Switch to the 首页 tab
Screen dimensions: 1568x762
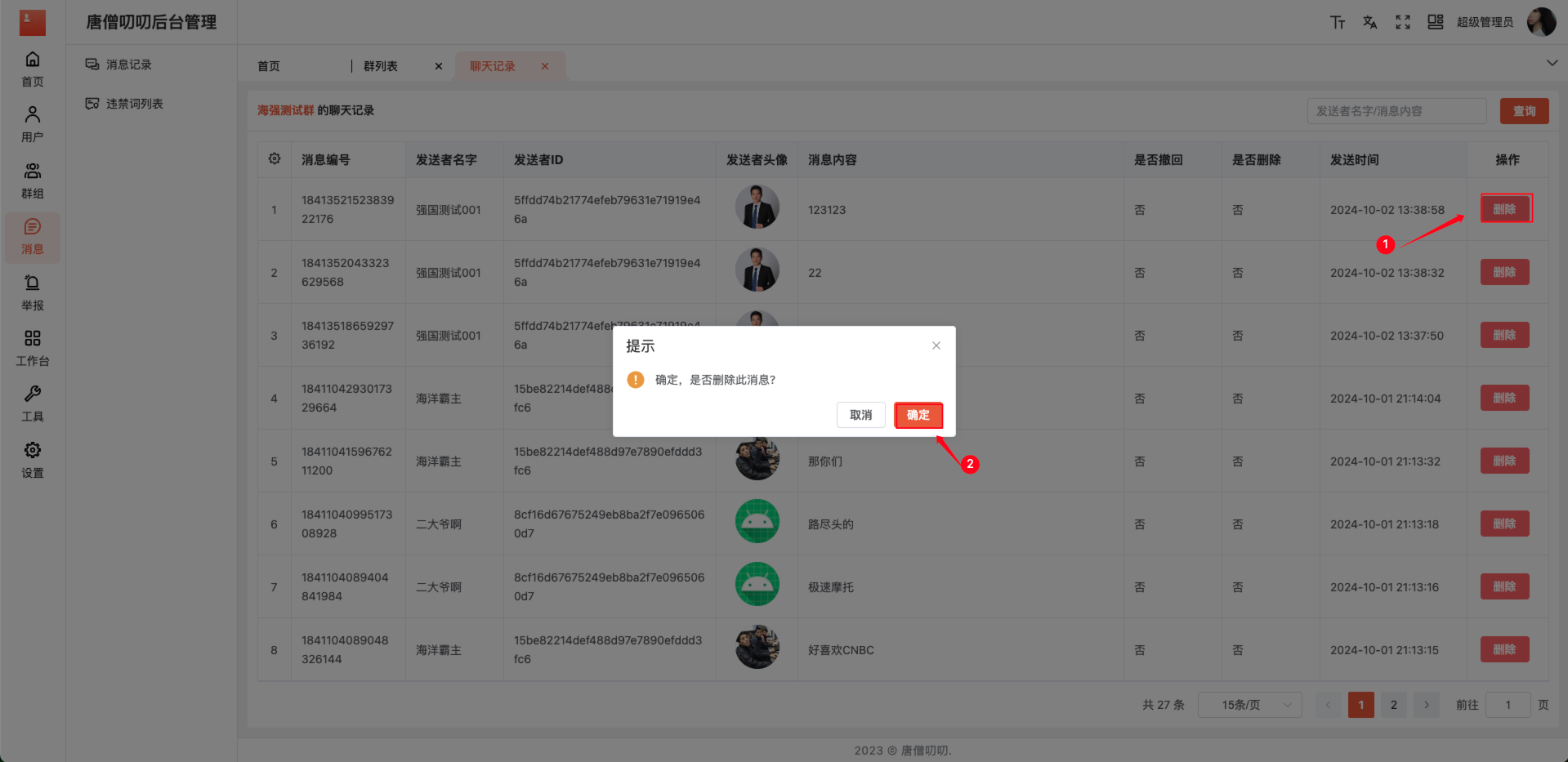268,65
